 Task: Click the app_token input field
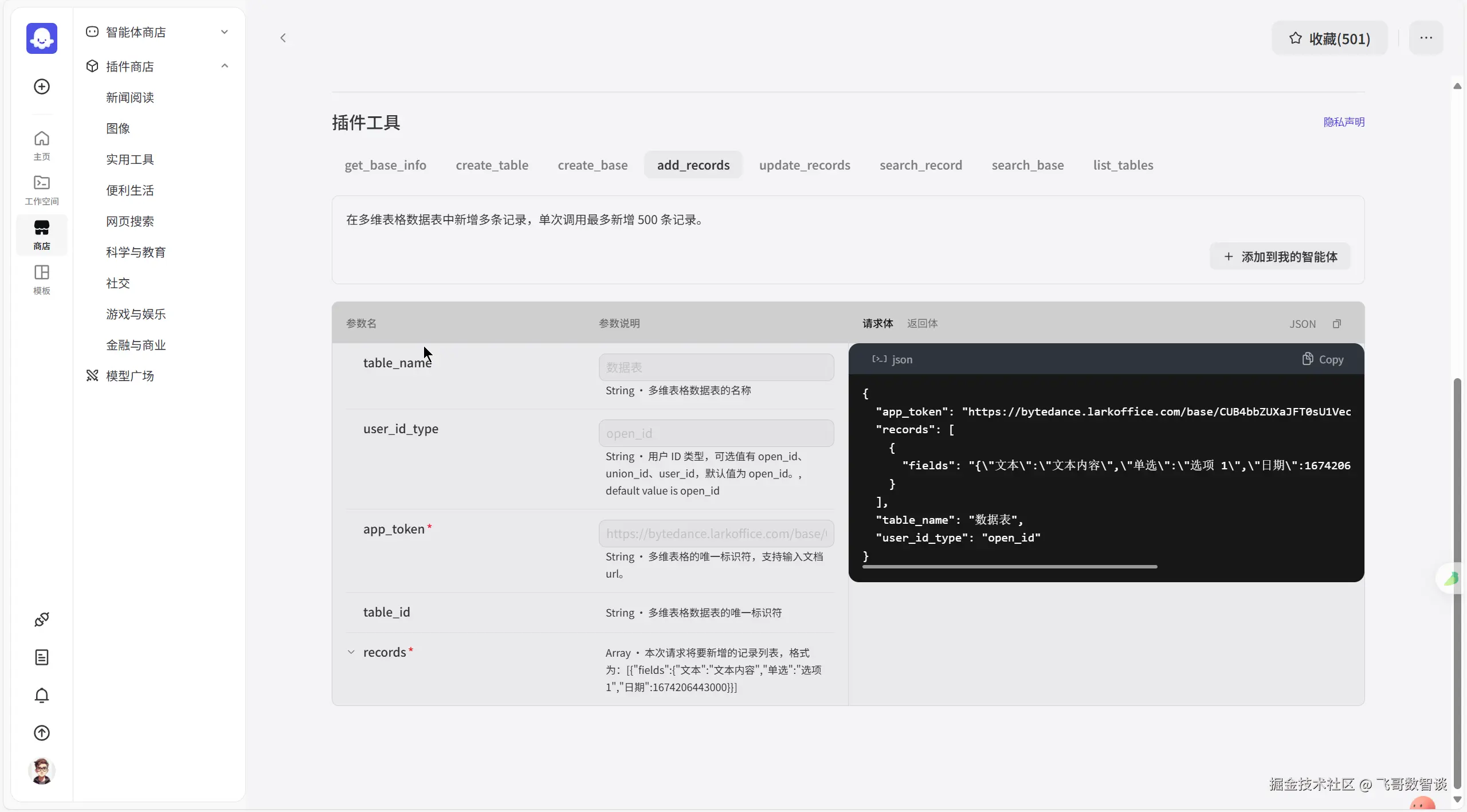coord(716,534)
